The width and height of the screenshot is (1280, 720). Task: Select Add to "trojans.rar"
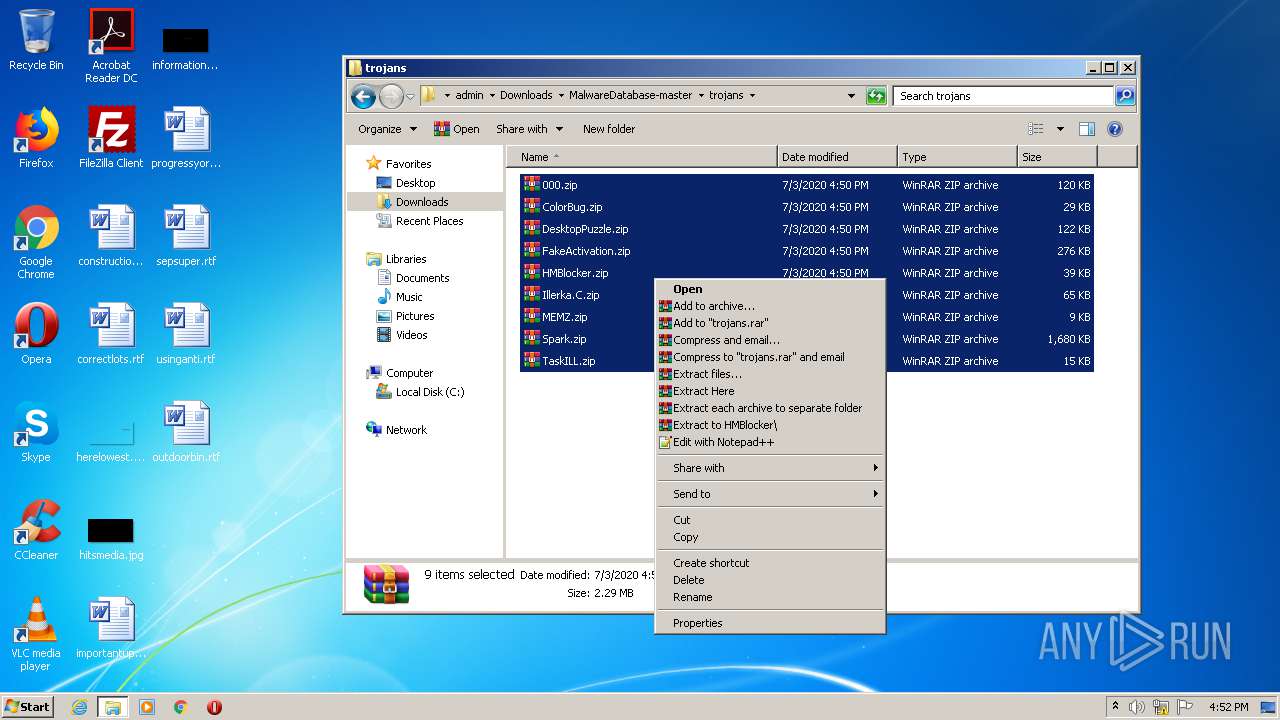pyautogui.click(x=770, y=323)
